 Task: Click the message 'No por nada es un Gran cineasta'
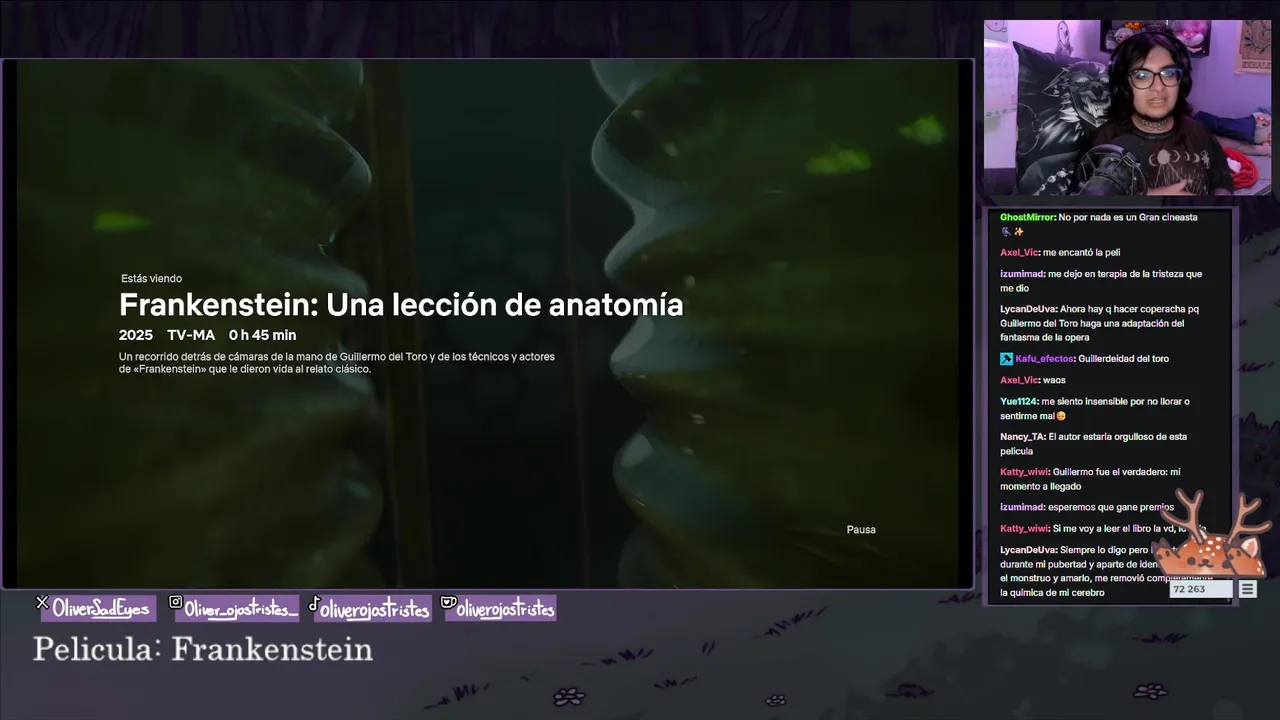[1128, 217]
